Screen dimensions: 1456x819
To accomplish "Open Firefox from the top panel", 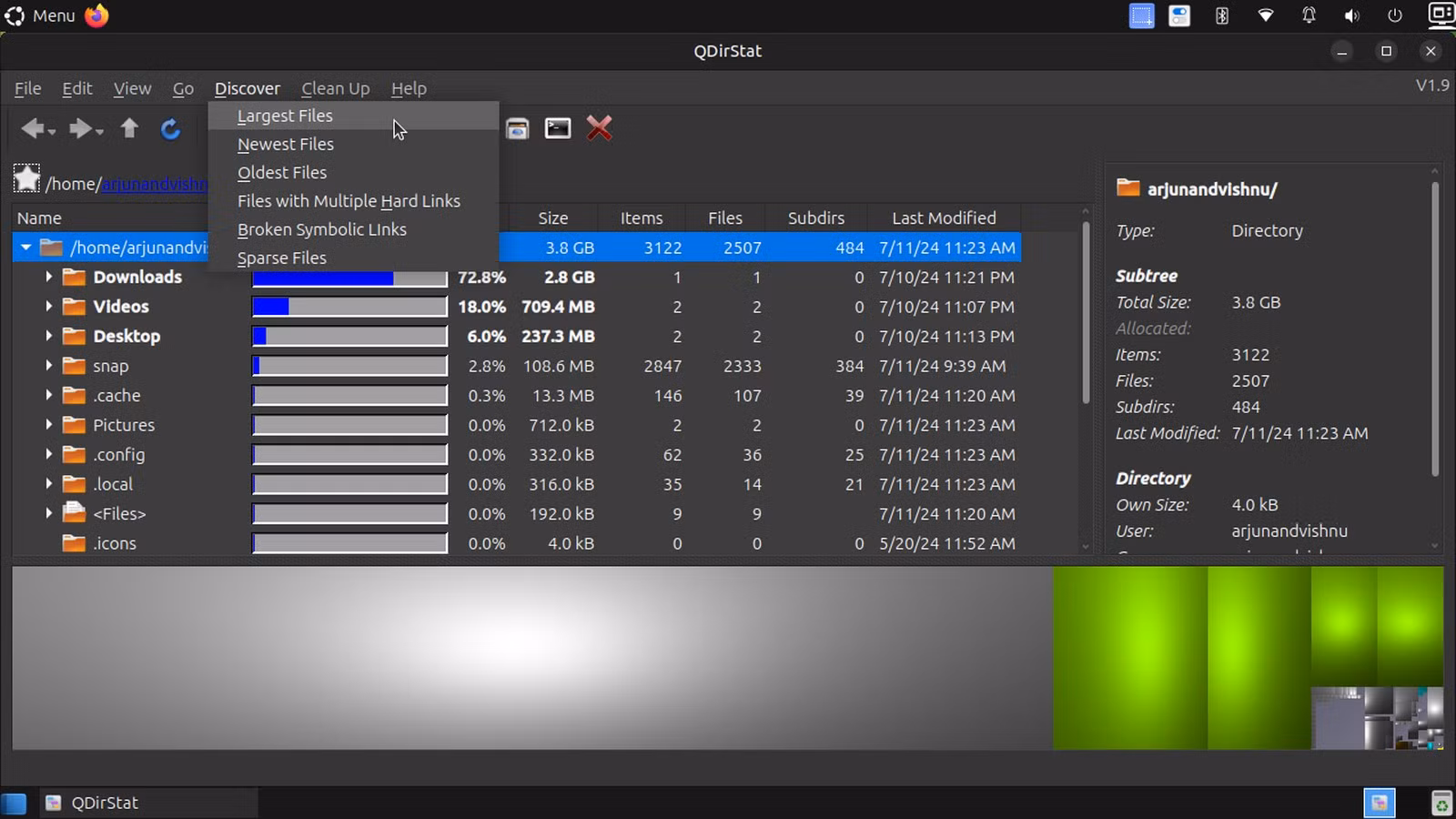I will click(96, 15).
